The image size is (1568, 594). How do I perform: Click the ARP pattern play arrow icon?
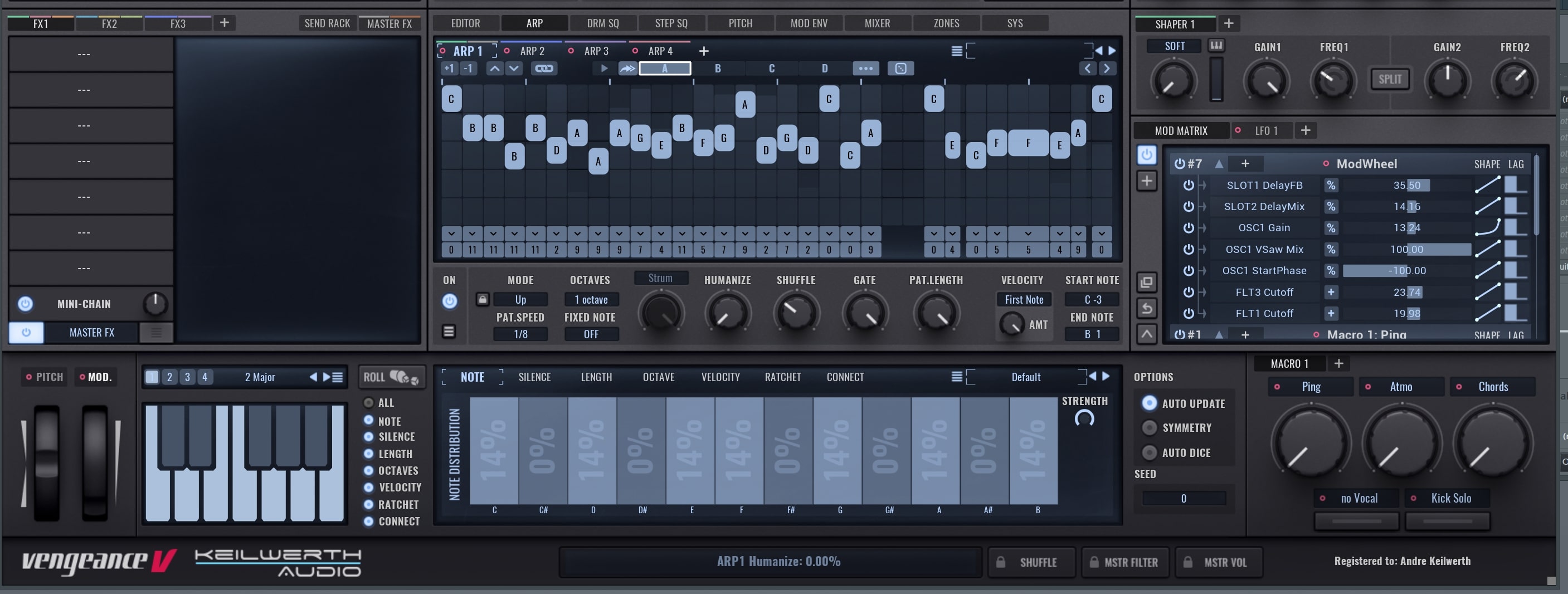point(604,68)
